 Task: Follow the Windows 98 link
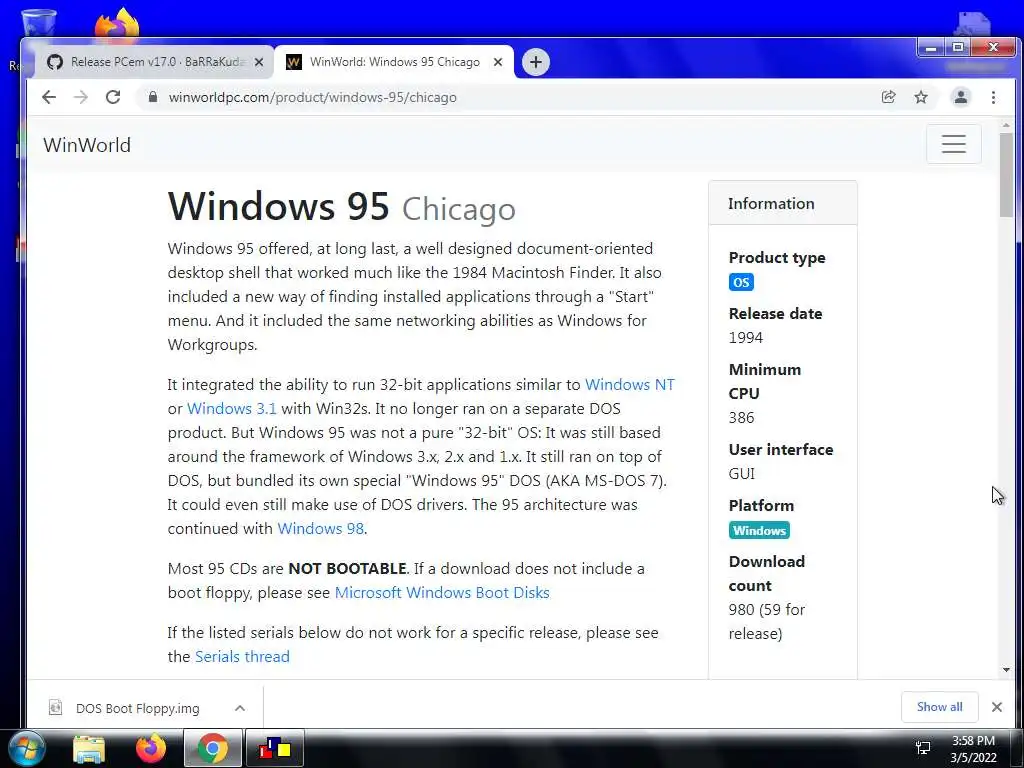tap(321, 528)
